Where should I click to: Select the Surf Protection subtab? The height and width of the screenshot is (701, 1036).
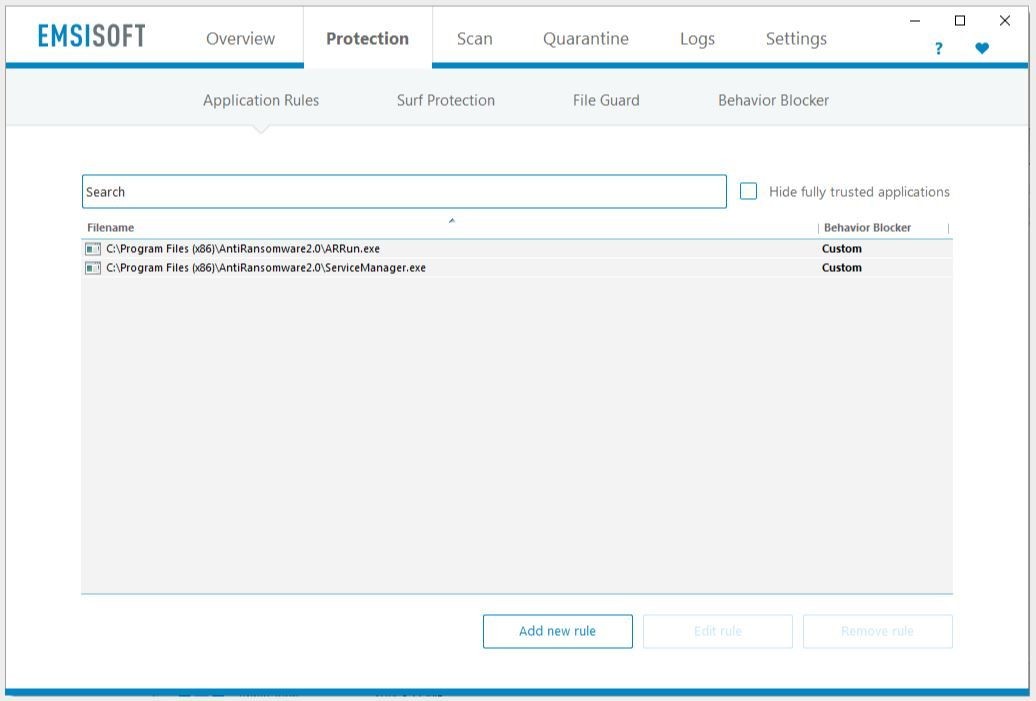(x=445, y=100)
